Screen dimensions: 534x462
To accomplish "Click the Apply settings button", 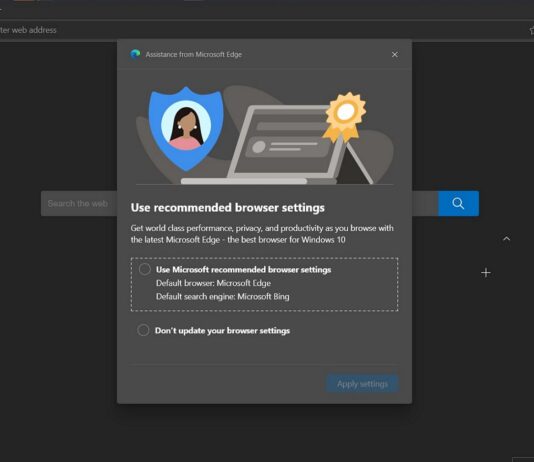I will [x=362, y=384].
